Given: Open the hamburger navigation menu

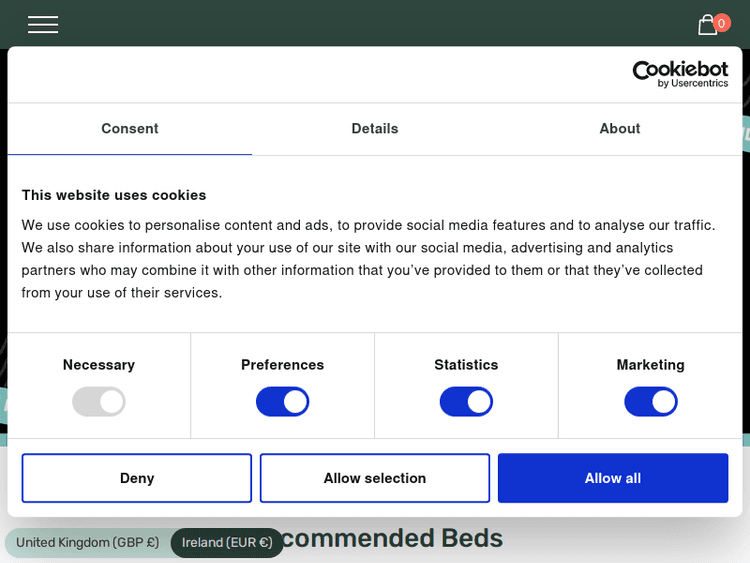Looking at the screenshot, I should point(43,25).
